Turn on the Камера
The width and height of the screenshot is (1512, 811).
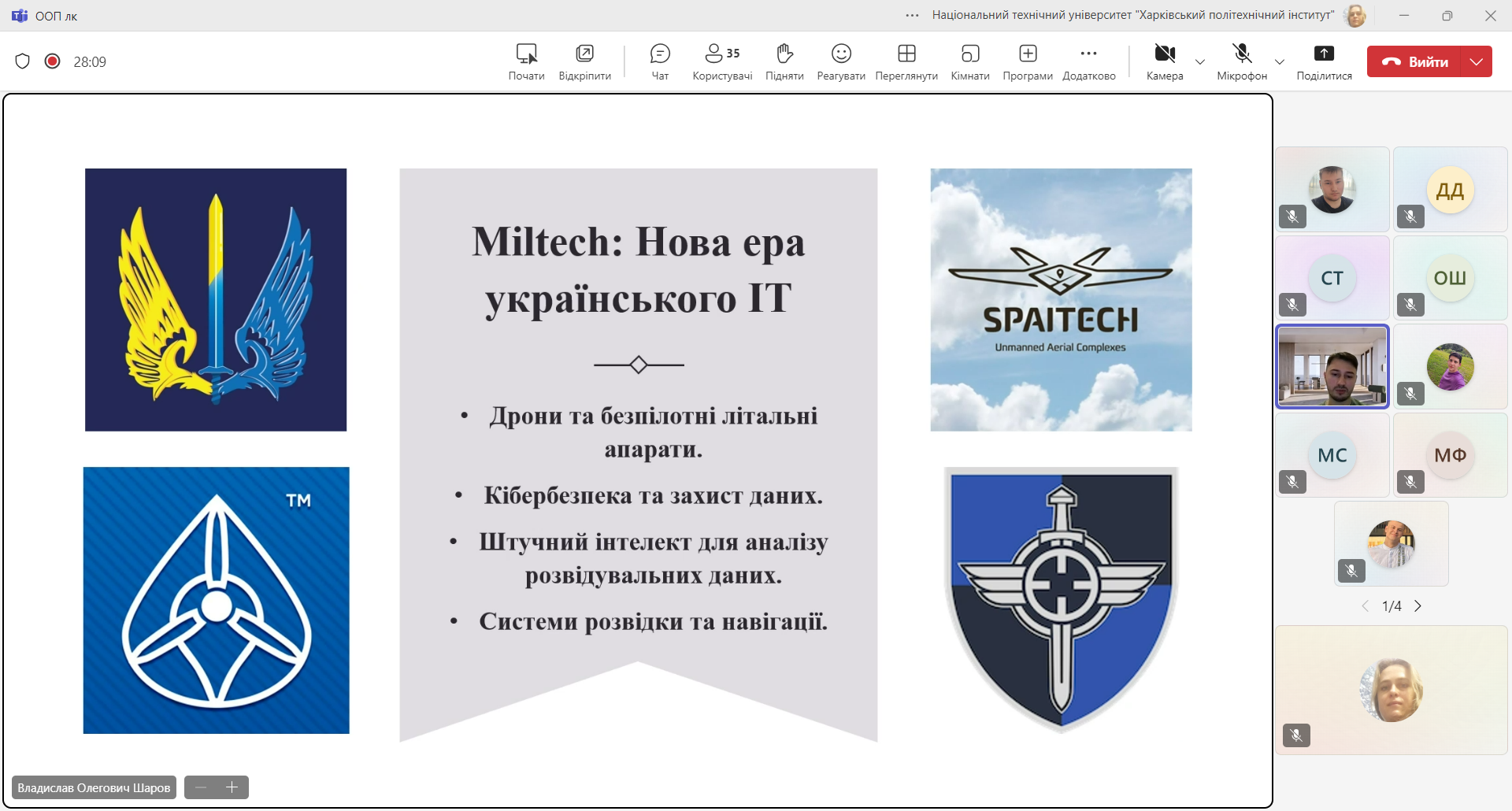pyautogui.click(x=1165, y=61)
